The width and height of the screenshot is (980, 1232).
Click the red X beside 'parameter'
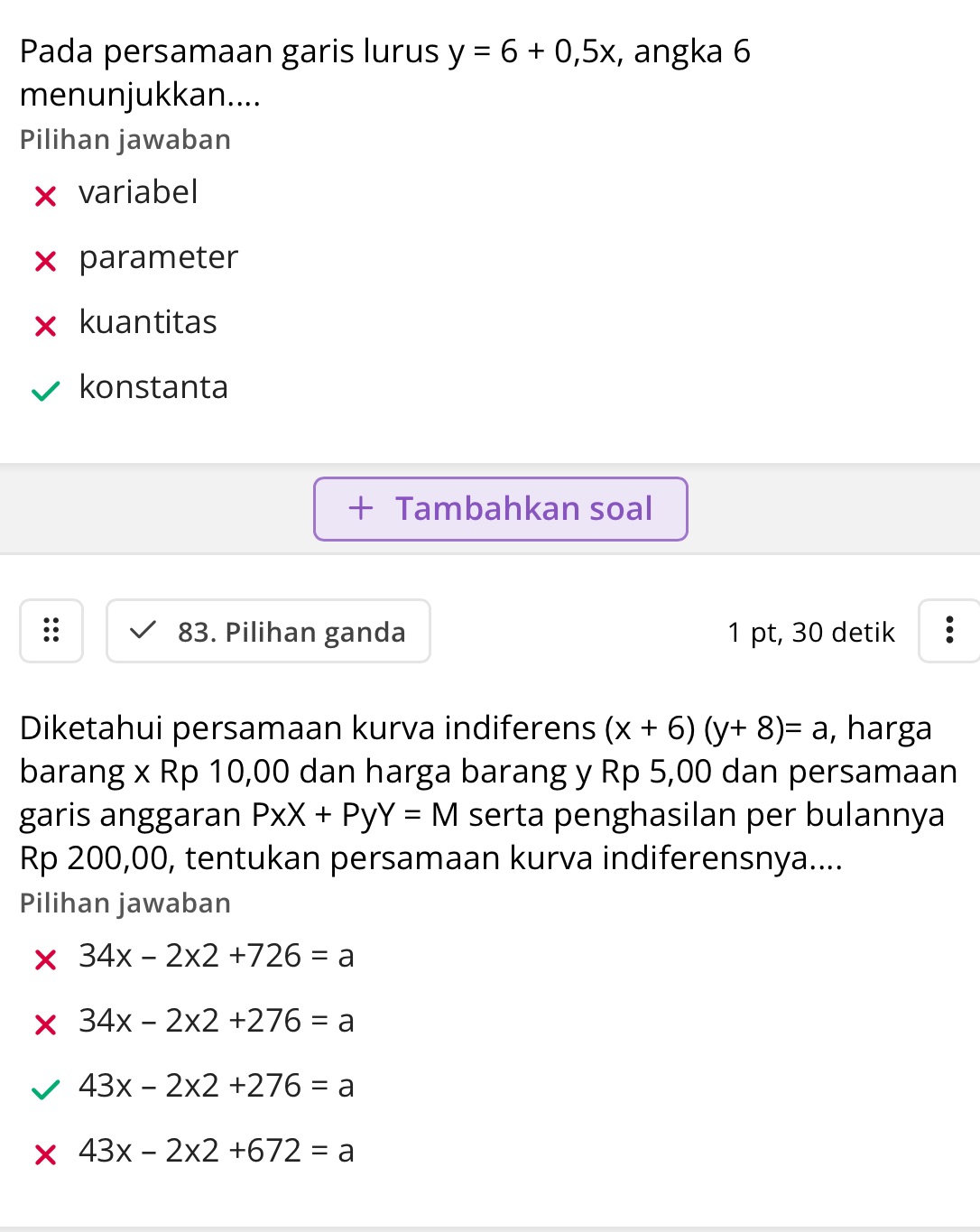pos(45,261)
